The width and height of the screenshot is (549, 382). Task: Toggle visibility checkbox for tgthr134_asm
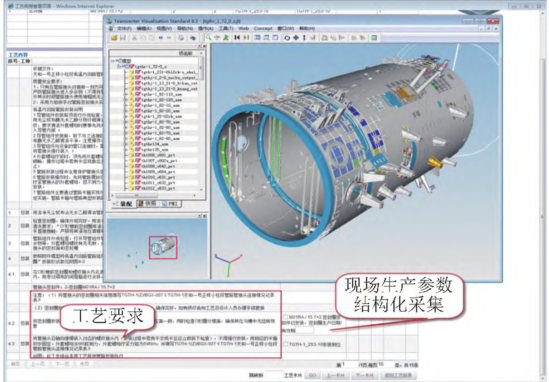[138, 144]
